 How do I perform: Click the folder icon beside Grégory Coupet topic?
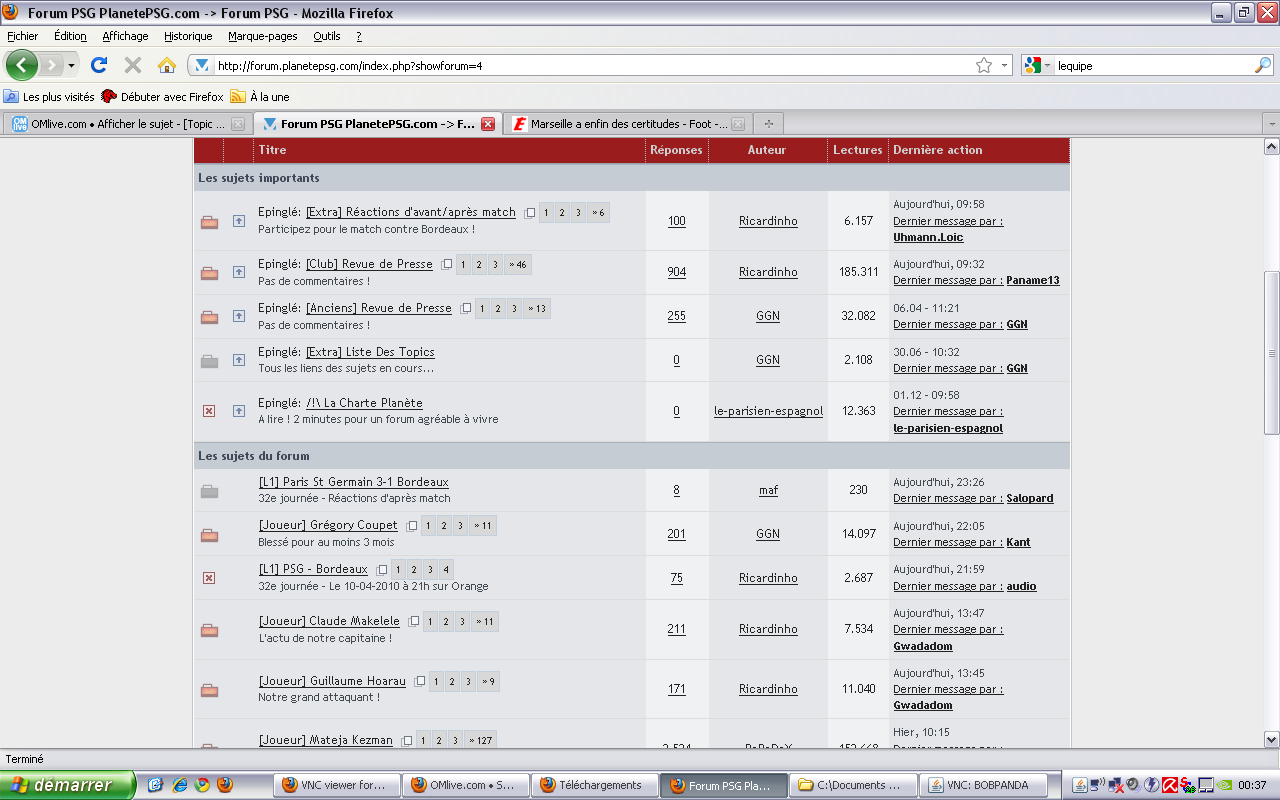209,535
